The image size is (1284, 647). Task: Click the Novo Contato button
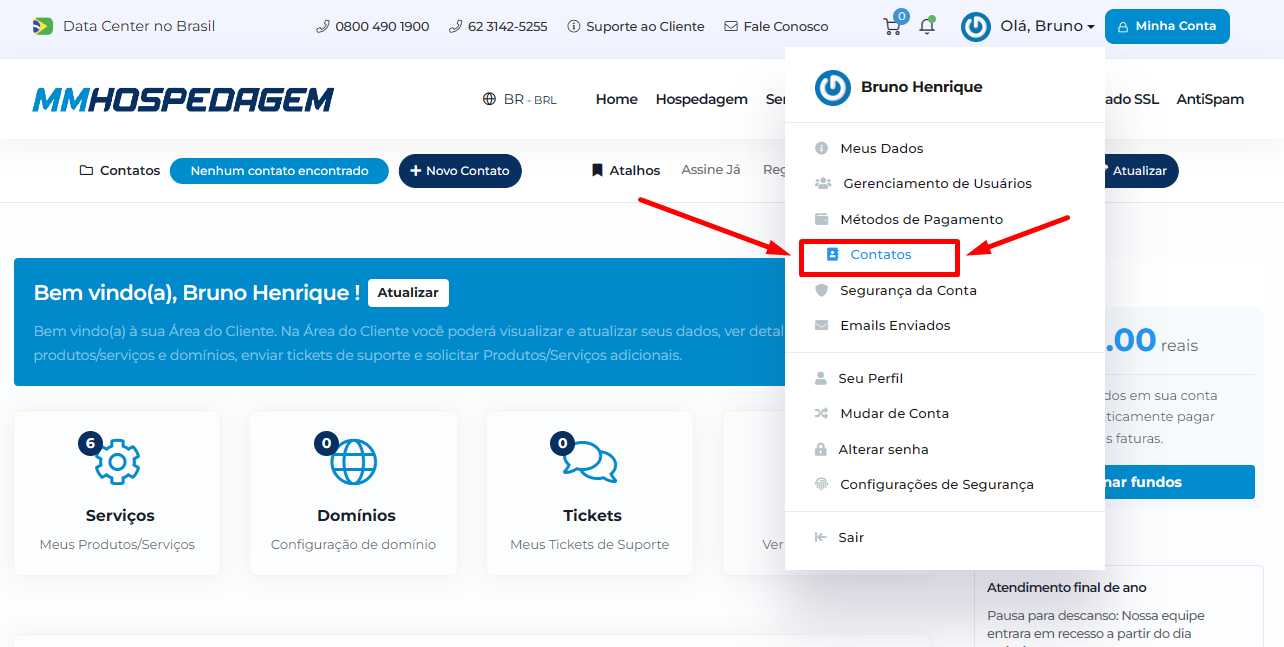(x=460, y=171)
